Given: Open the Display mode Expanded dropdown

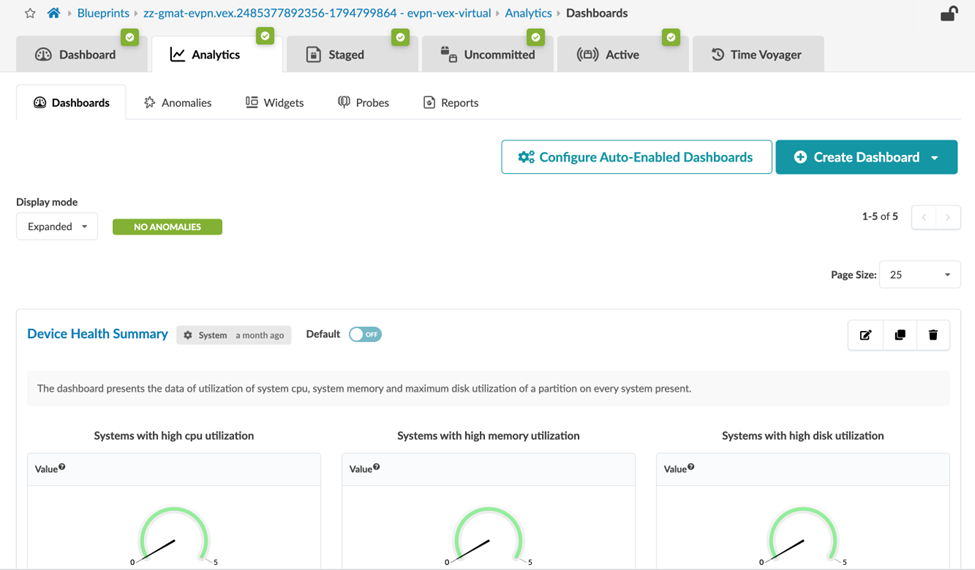Looking at the screenshot, I should pyautogui.click(x=57, y=227).
